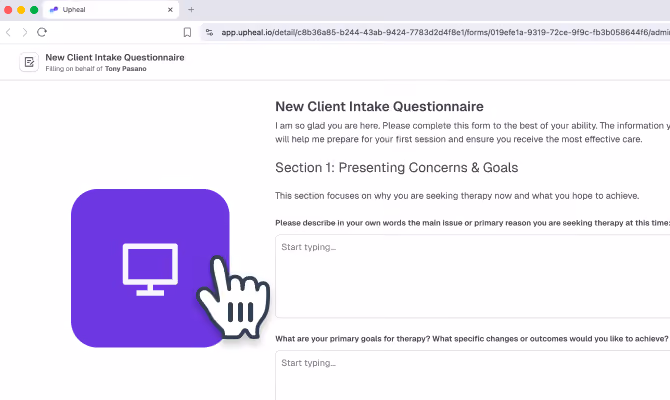Click the 'Tony Pasano' client name
This screenshot has height=400, width=670.
(x=126, y=69)
